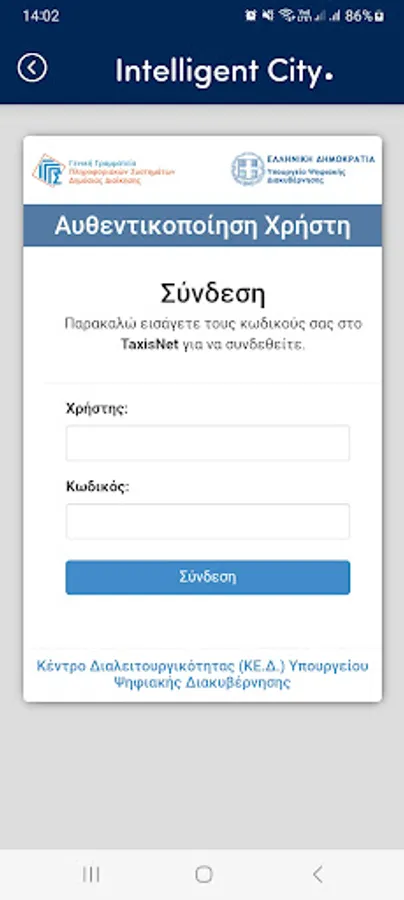404x900 pixels.
Task: Focus the Κωδικός password field
Action: pos(208,521)
